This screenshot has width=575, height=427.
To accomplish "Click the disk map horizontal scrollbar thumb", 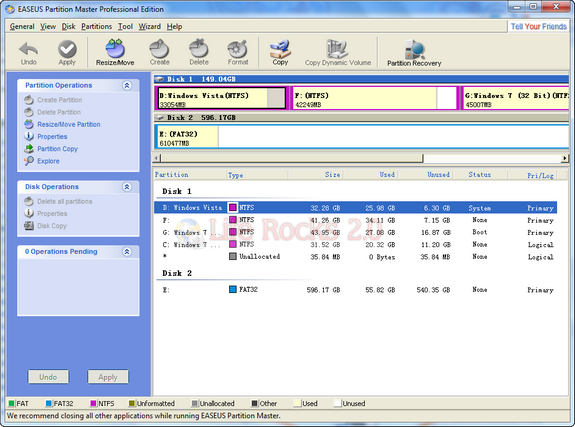I will click(292, 158).
